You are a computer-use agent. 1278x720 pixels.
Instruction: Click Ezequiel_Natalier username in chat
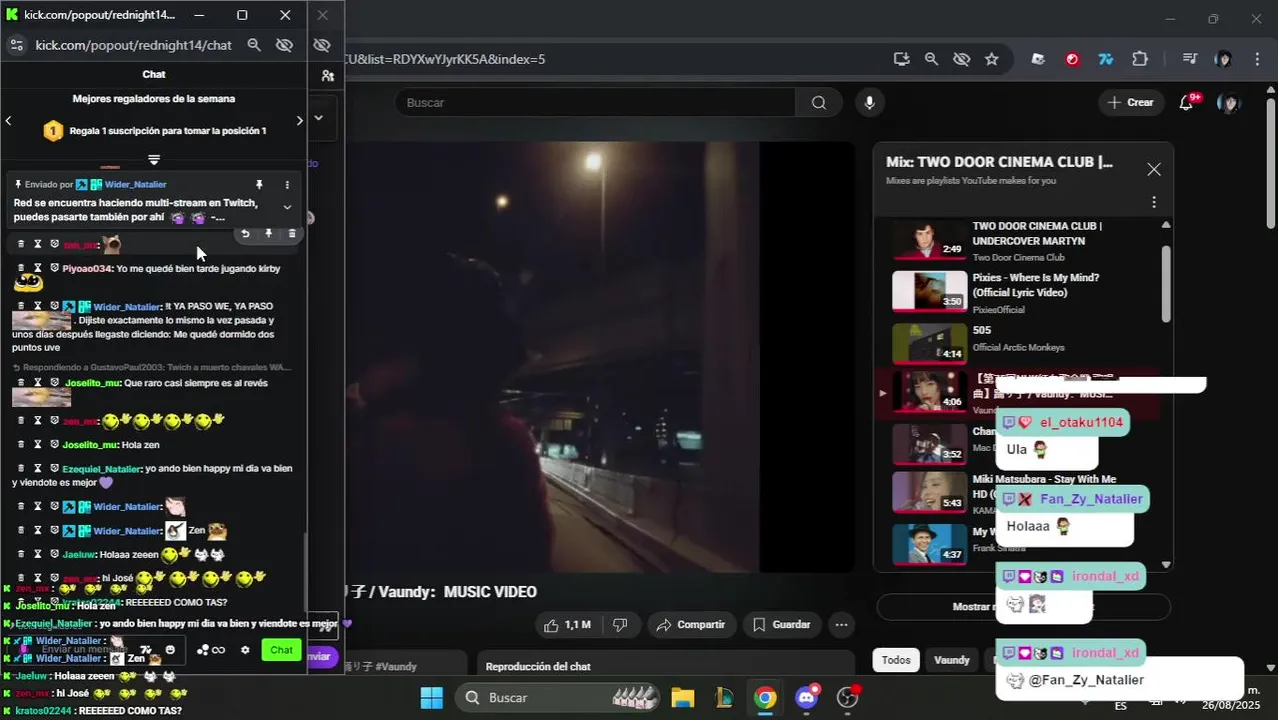[101, 469]
